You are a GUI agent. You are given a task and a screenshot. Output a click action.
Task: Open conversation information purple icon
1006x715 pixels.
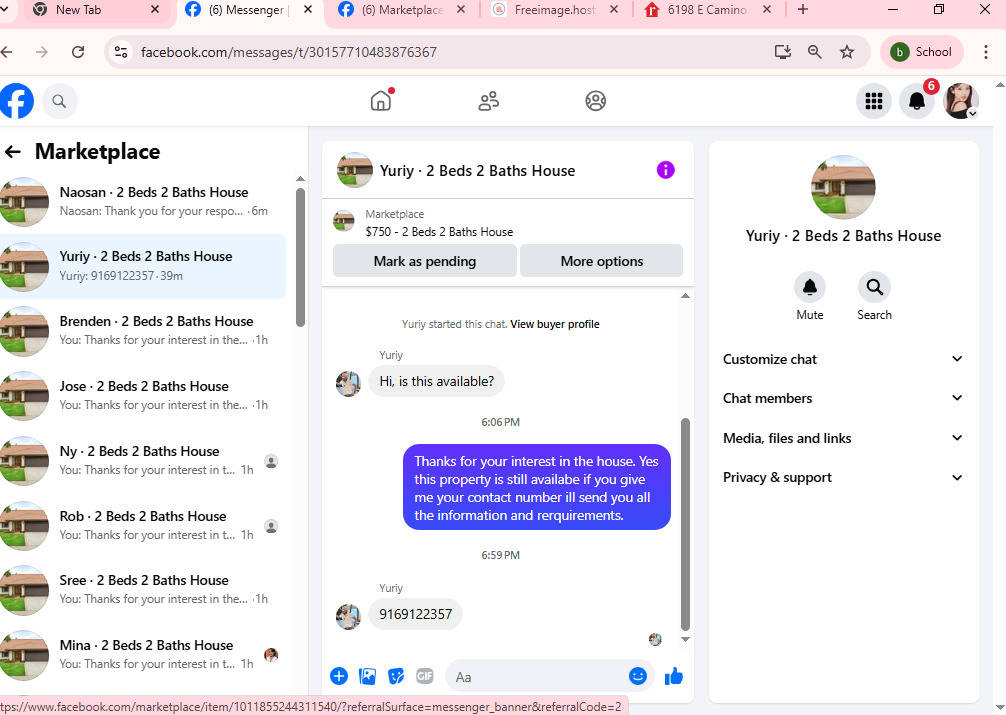tap(665, 170)
